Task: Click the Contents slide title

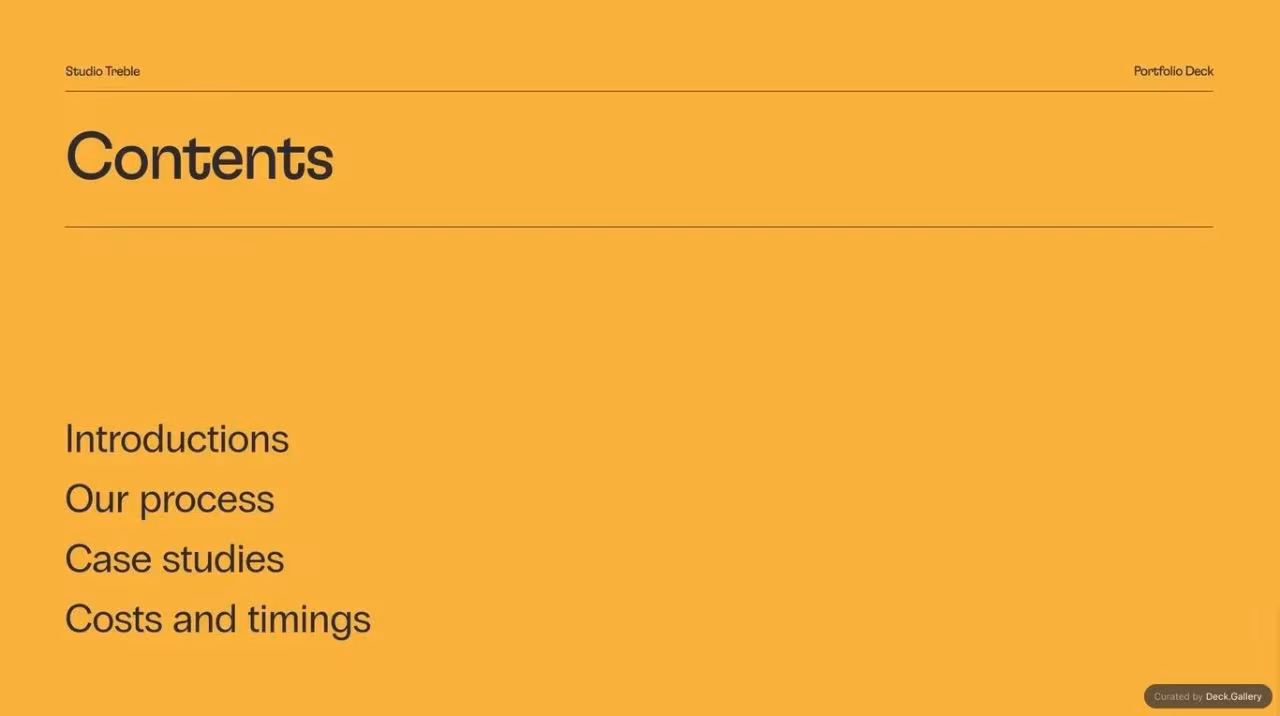Action: (x=199, y=157)
